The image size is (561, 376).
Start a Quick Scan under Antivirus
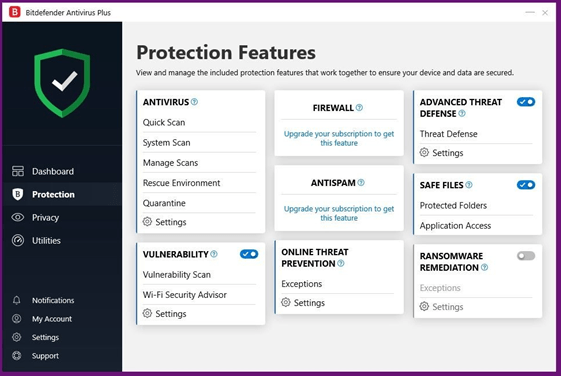164,122
